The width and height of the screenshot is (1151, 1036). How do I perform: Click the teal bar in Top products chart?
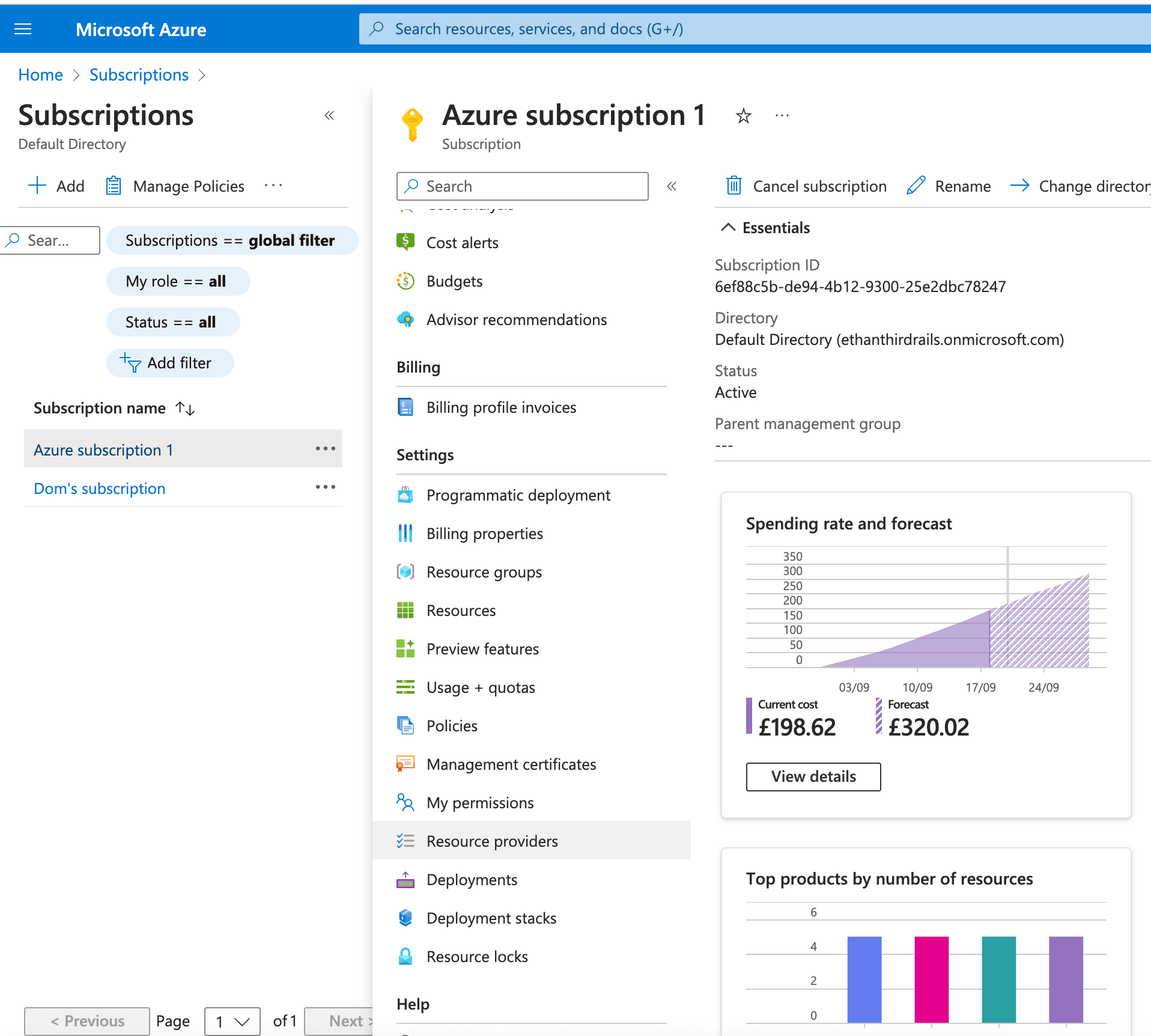point(999,979)
